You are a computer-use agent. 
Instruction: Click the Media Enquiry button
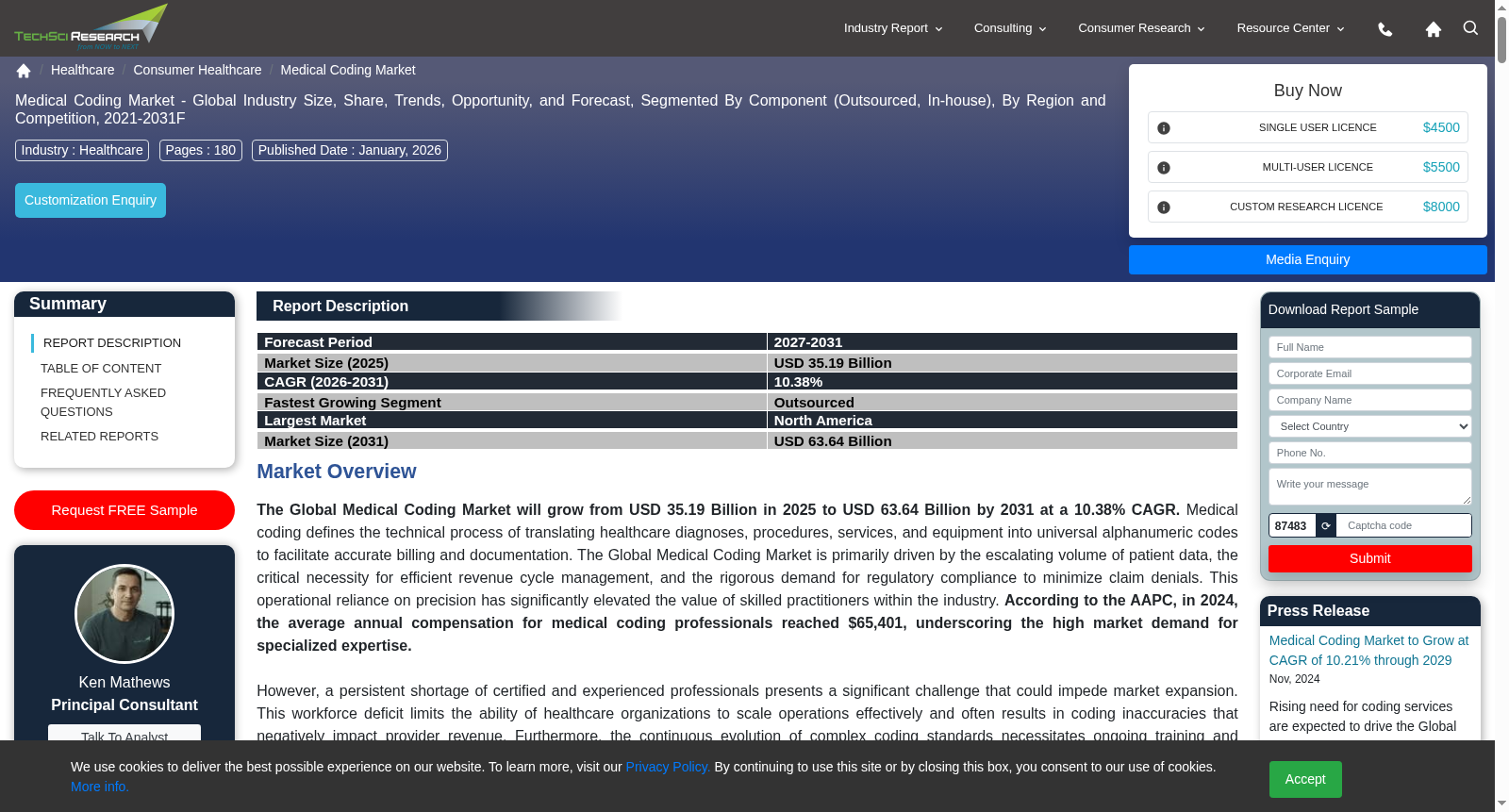click(1307, 259)
